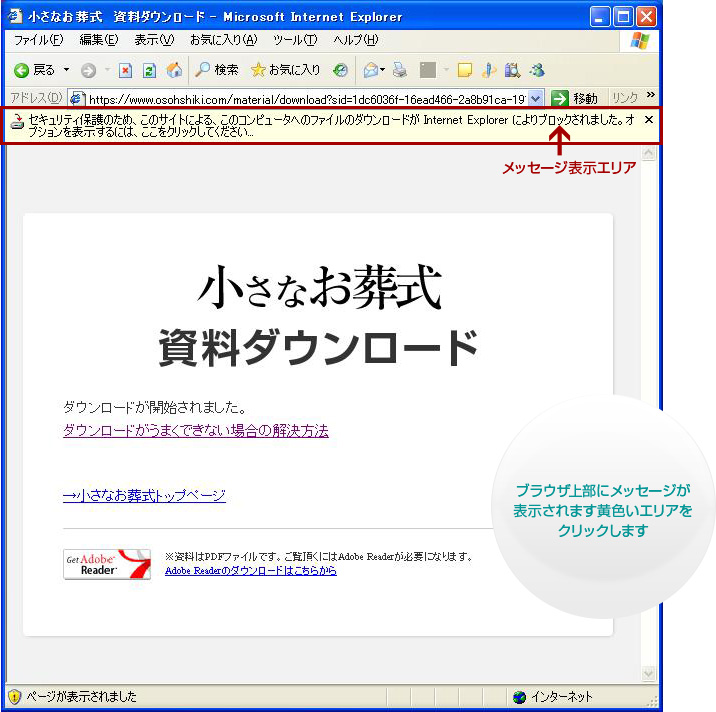
Task: Click the green Back arrow icon
Action: point(21,70)
